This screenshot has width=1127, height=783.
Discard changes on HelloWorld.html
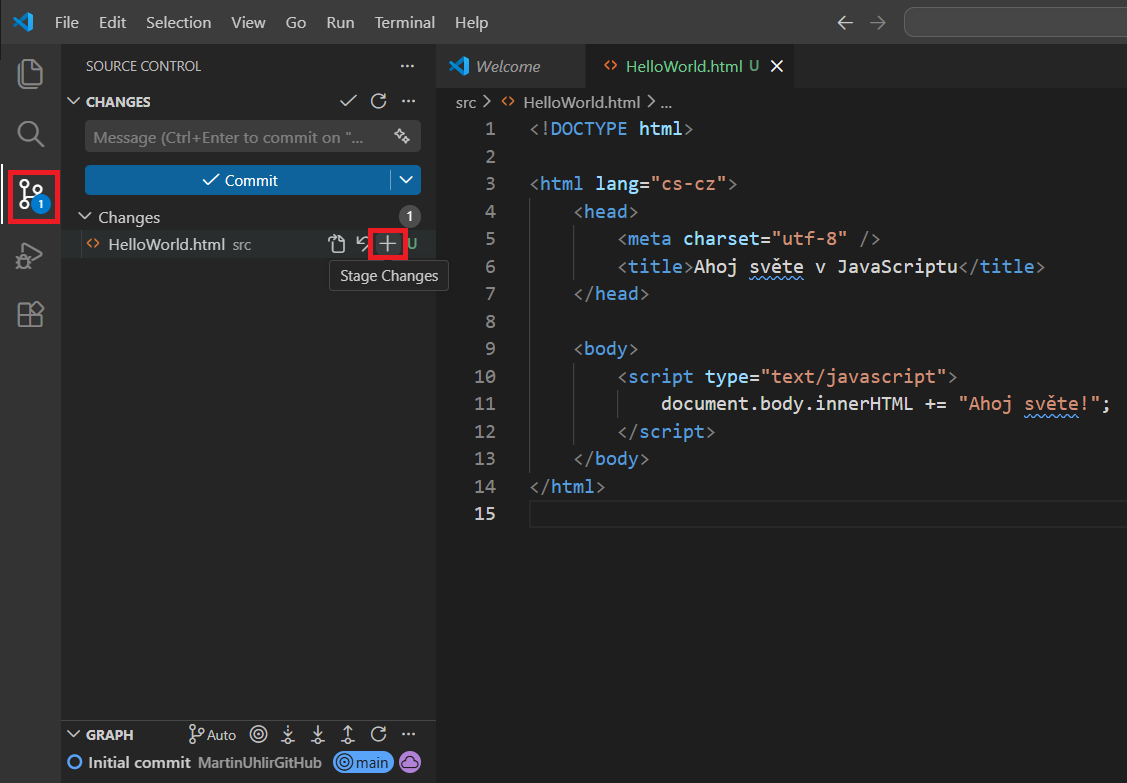point(362,243)
